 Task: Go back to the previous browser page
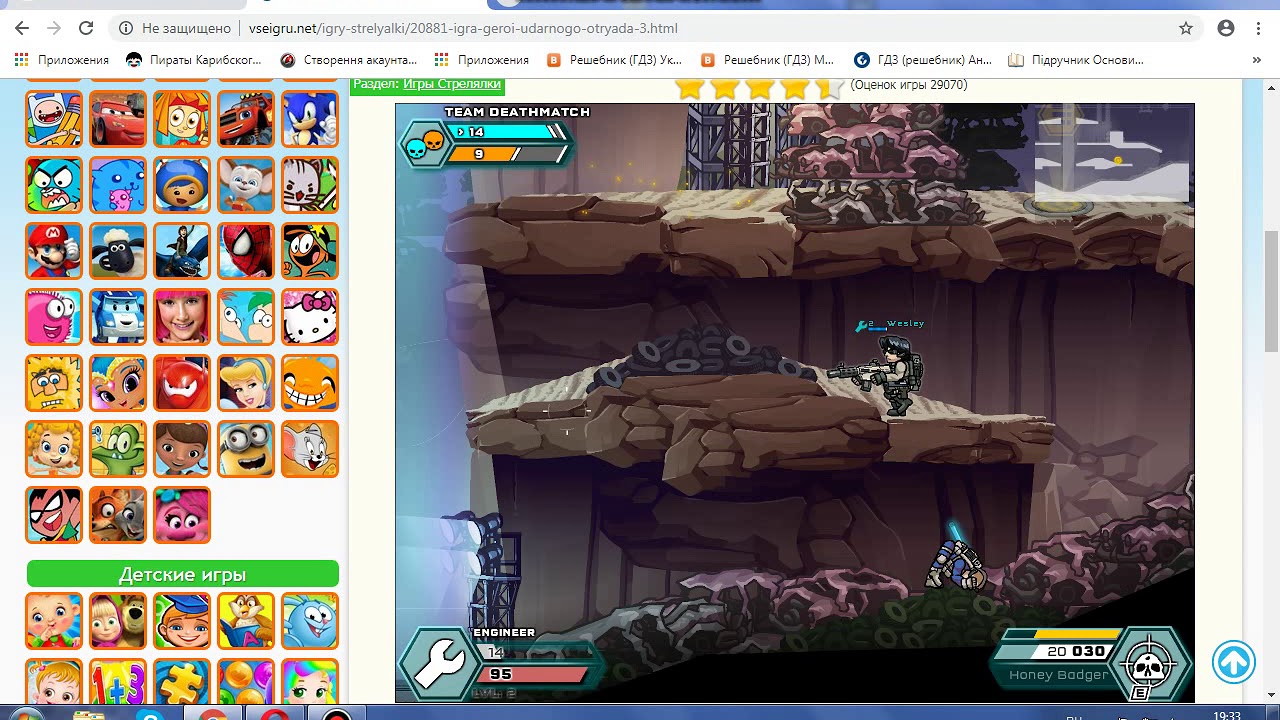tap(22, 28)
